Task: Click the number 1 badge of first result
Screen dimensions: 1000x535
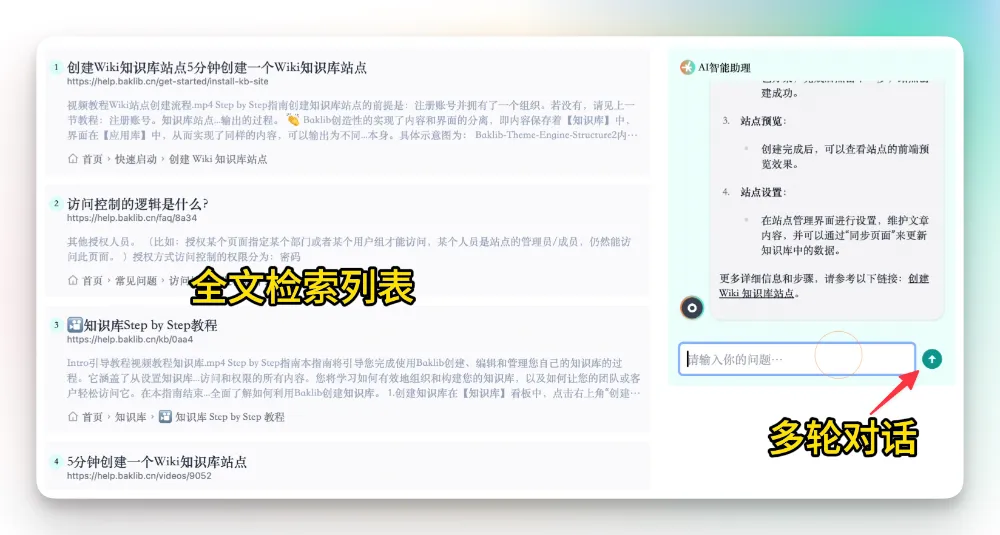Action: tap(57, 67)
